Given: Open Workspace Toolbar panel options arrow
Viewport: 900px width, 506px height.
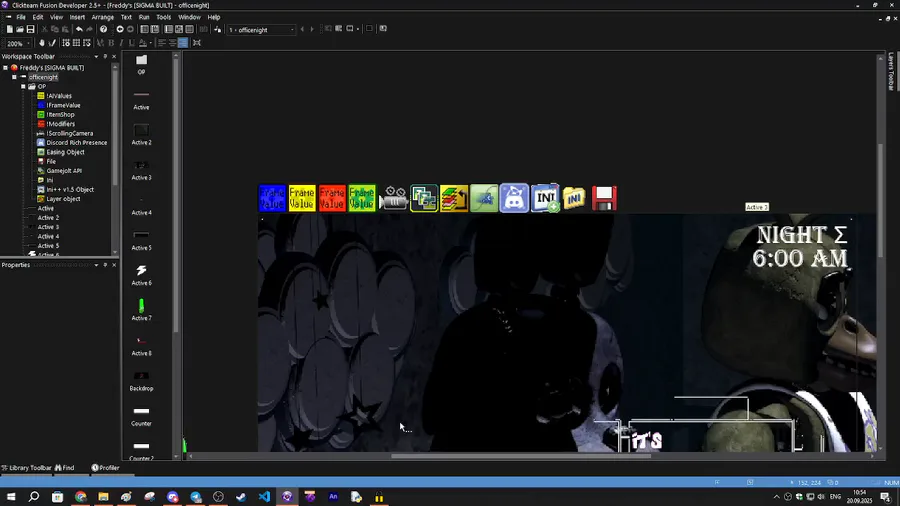Looking at the screenshot, I should (96, 57).
